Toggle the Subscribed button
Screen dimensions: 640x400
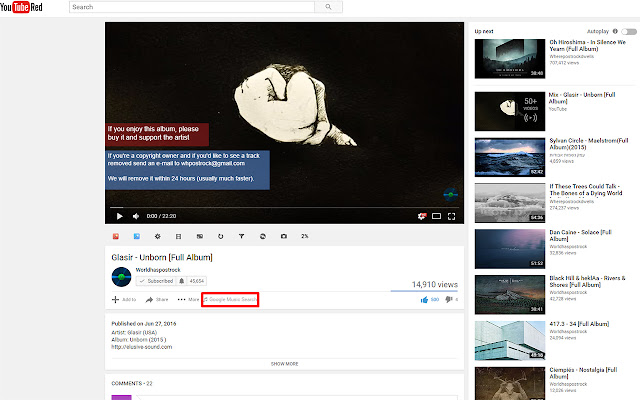pyautogui.click(x=154, y=282)
